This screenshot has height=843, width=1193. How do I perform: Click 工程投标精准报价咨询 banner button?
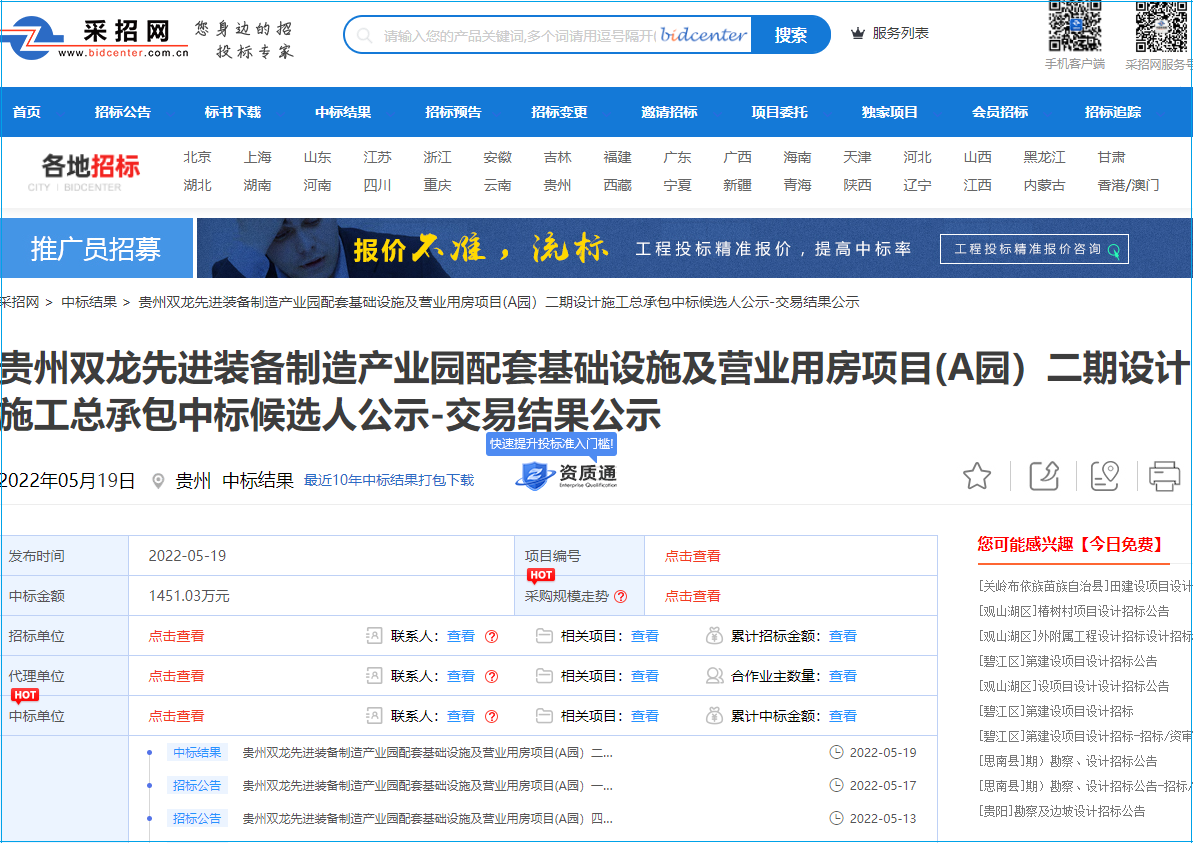[x=1034, y=249]
